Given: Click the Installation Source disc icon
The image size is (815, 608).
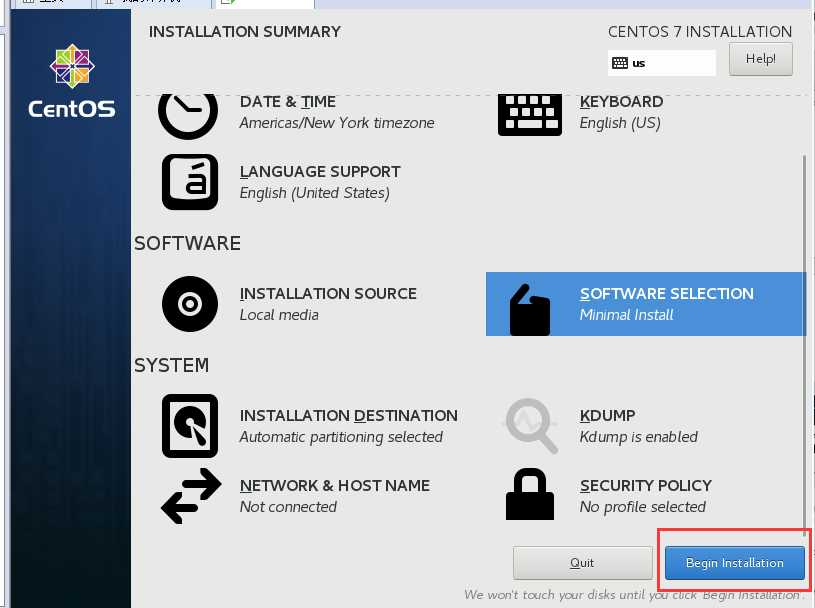Looking at the screenshot, I should tap(190, 304).
